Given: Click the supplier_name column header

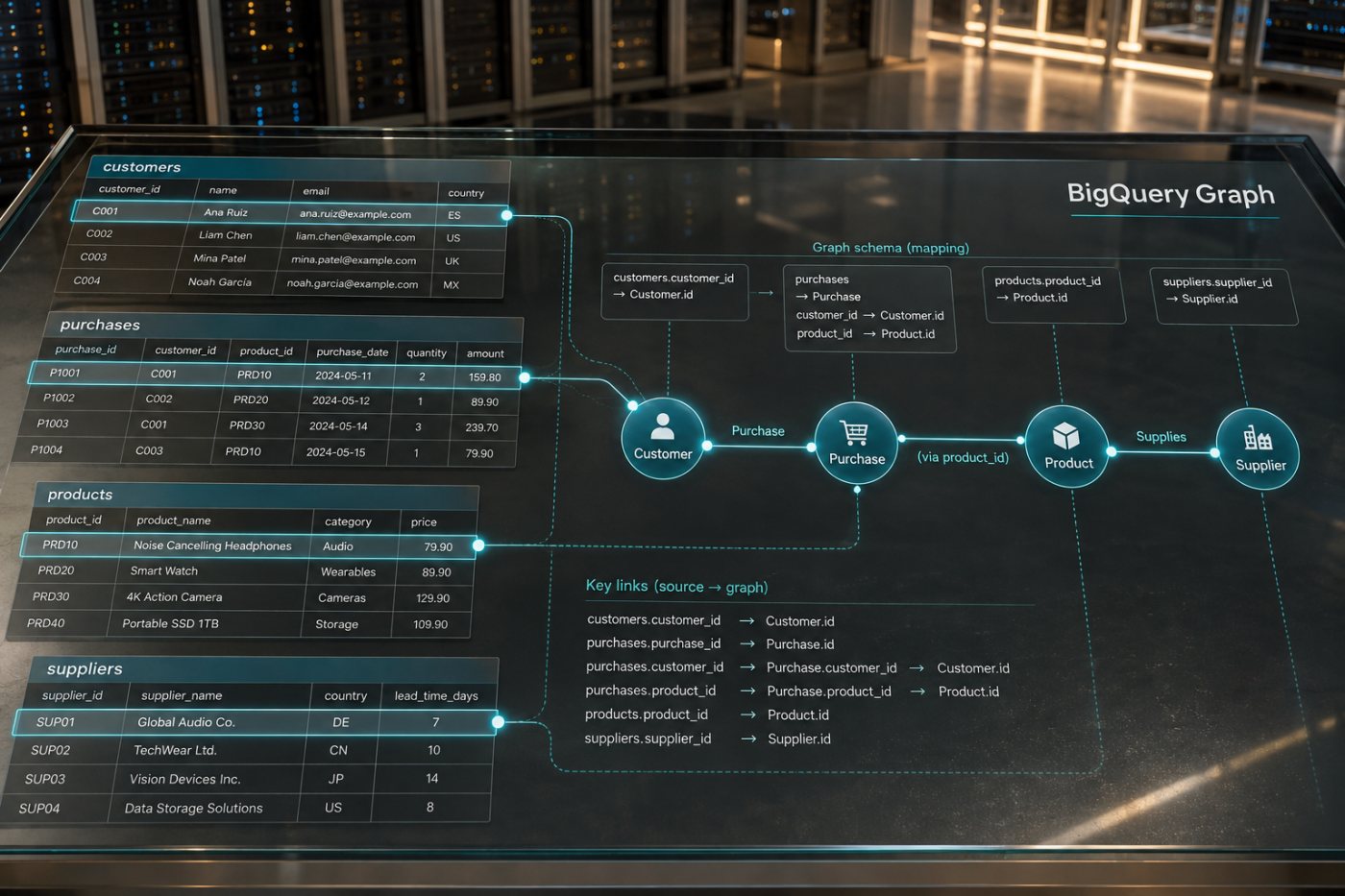Looking at the screenshot, I should (182, 695).
